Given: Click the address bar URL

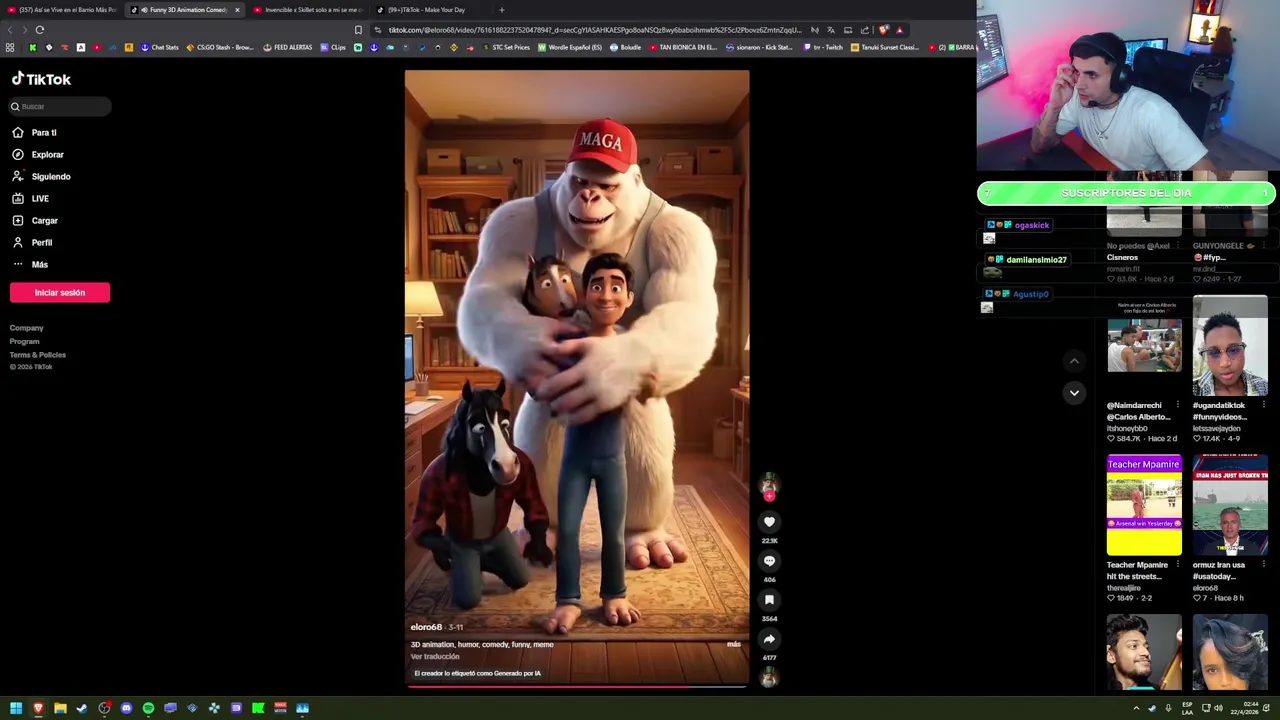Looking at the screenshot, I should tap(595, 30).
